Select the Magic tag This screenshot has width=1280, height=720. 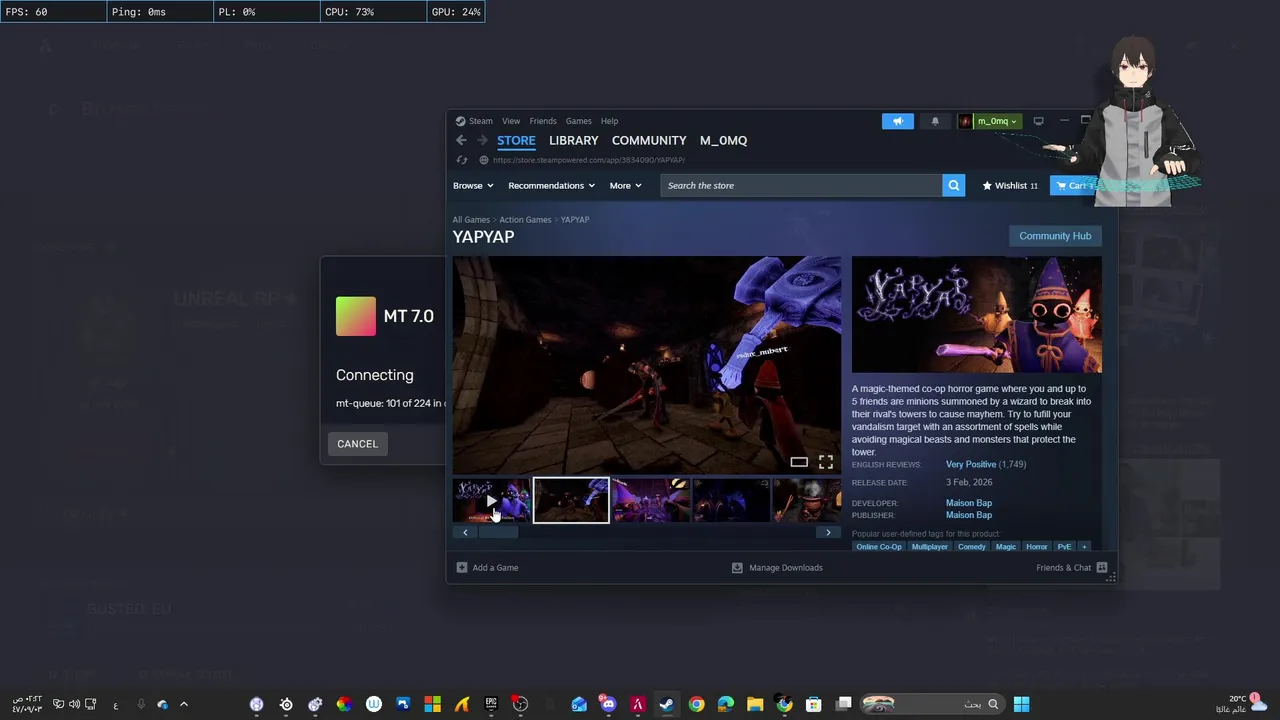[1006, 547]
